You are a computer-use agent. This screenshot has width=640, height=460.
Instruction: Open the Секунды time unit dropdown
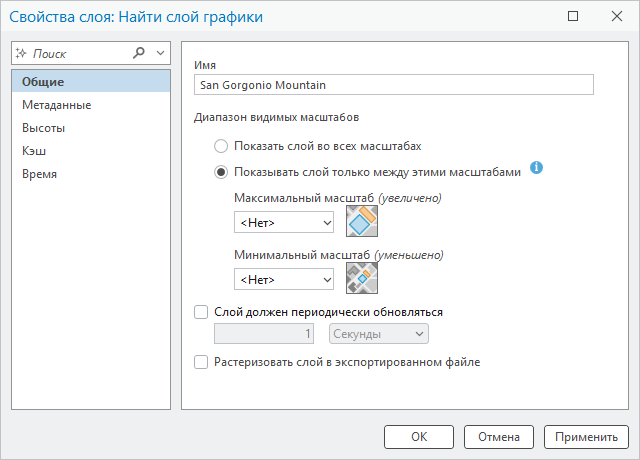pyautogui.click(x=379, y=334)
